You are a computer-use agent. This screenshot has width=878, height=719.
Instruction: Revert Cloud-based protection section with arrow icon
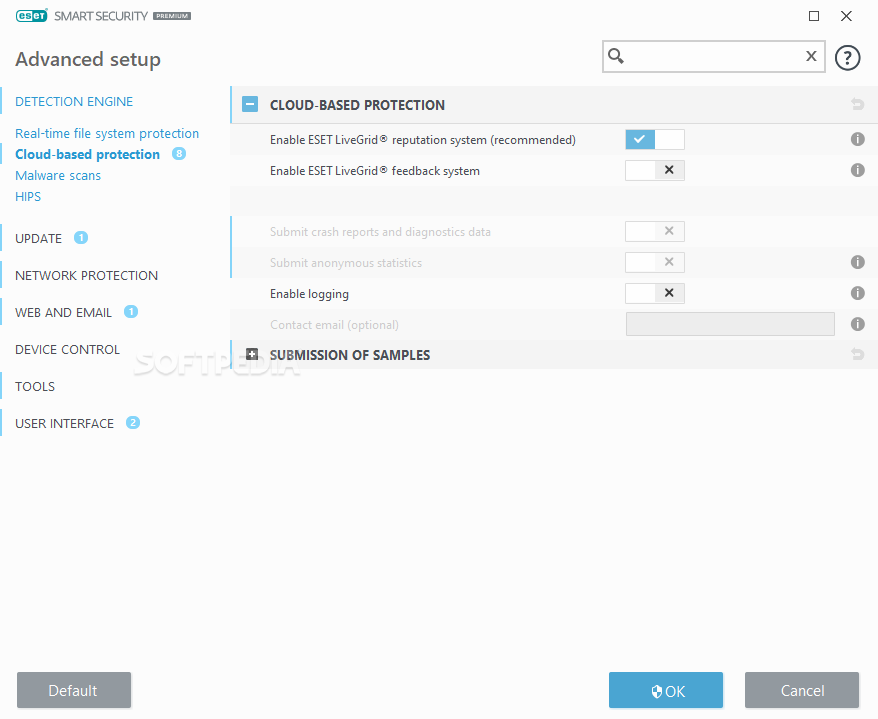(857, 104)
